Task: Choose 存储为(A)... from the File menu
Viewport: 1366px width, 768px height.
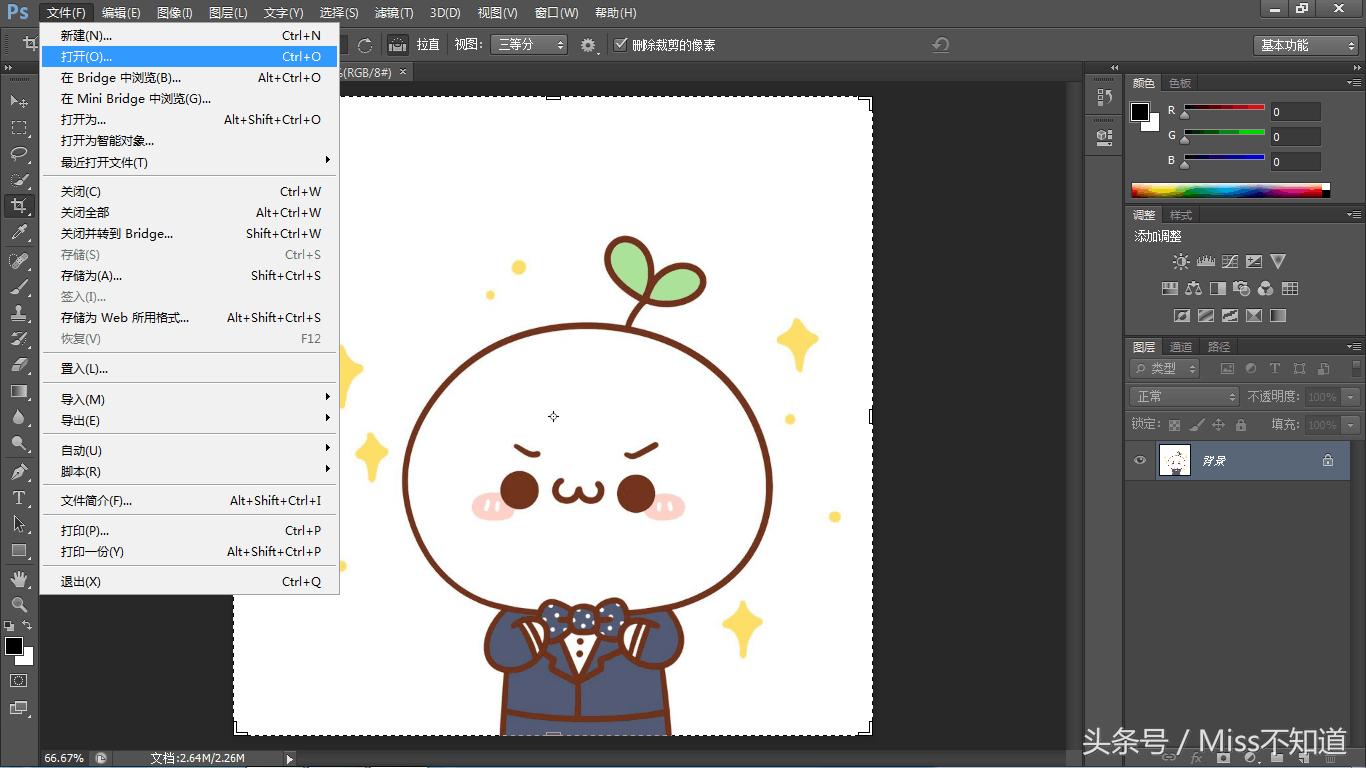Action: 91,275
